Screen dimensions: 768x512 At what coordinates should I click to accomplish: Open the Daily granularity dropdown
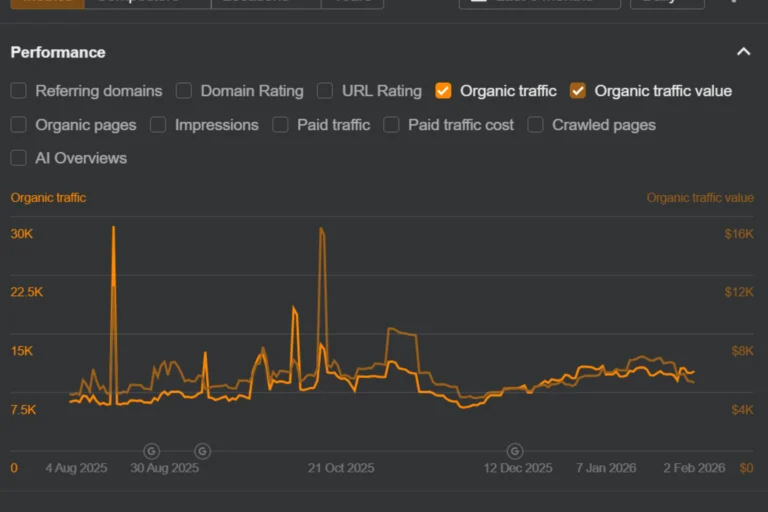tap(666, 2)
